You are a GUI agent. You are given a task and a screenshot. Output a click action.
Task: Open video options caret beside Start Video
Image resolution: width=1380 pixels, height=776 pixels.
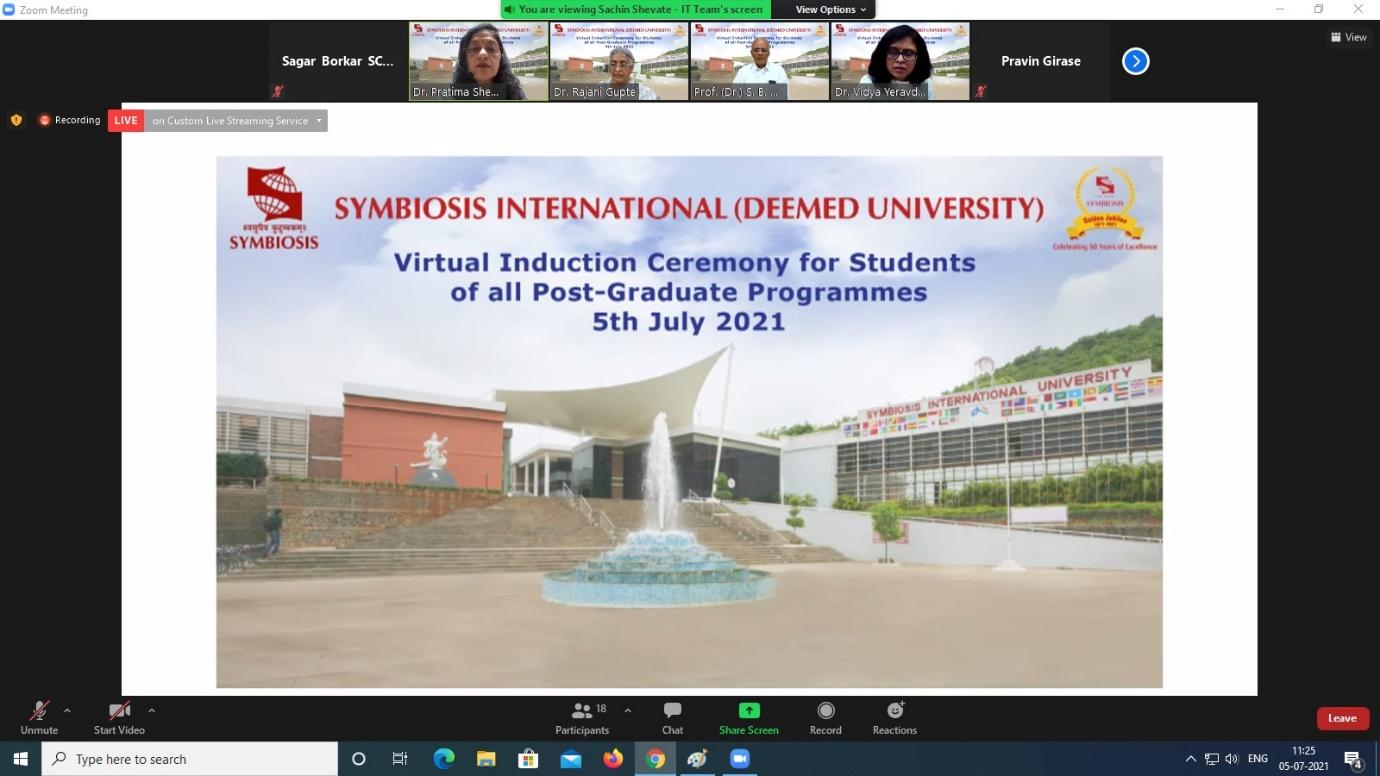coord(151,711)
